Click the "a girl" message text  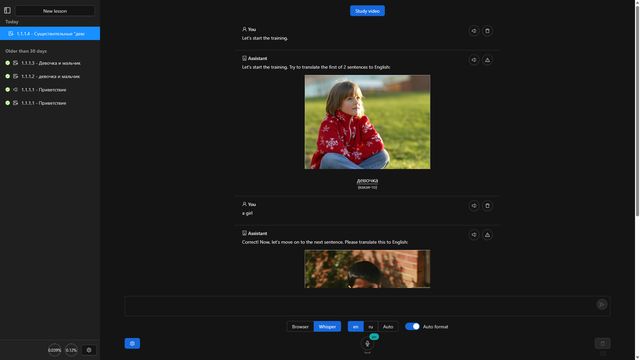tap(247, 213)
